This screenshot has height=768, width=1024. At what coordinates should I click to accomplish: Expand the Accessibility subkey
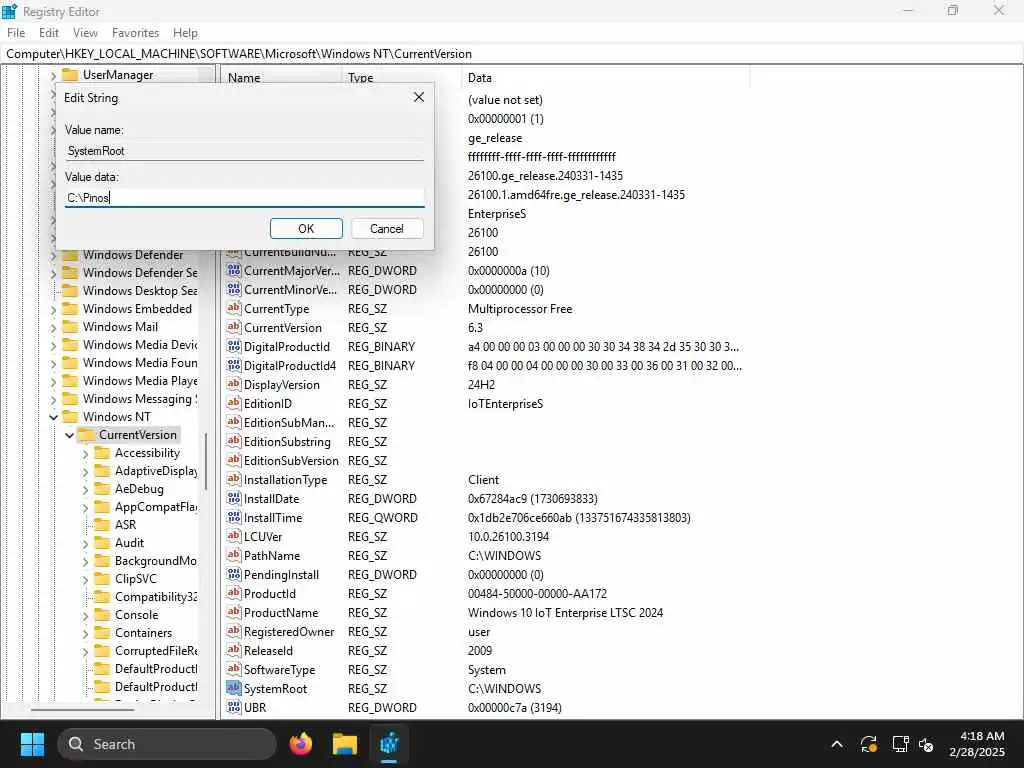86,453
